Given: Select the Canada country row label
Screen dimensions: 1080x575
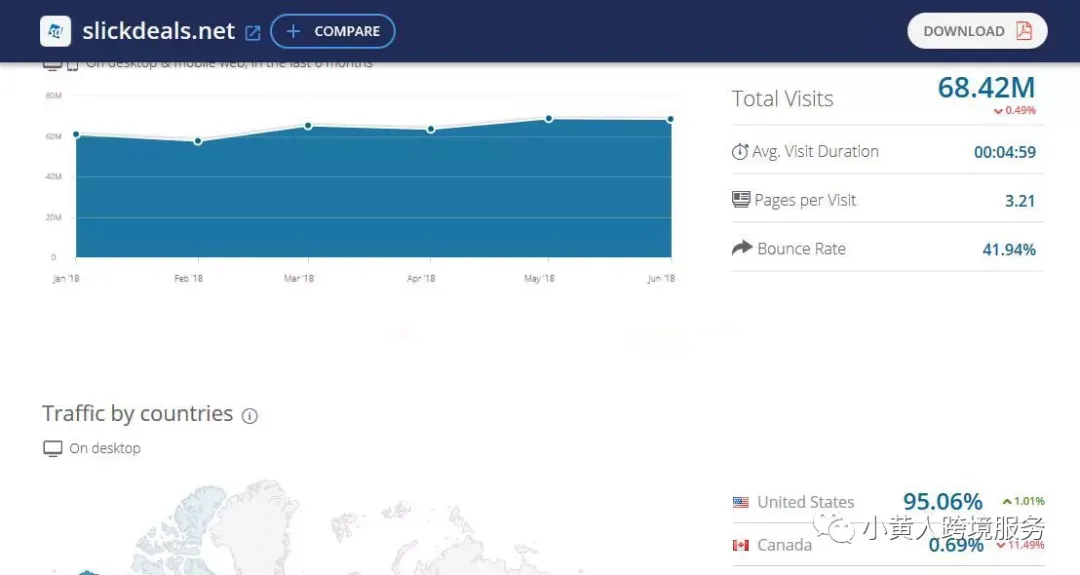Looking at the screenshot, I should click(785, 545).
